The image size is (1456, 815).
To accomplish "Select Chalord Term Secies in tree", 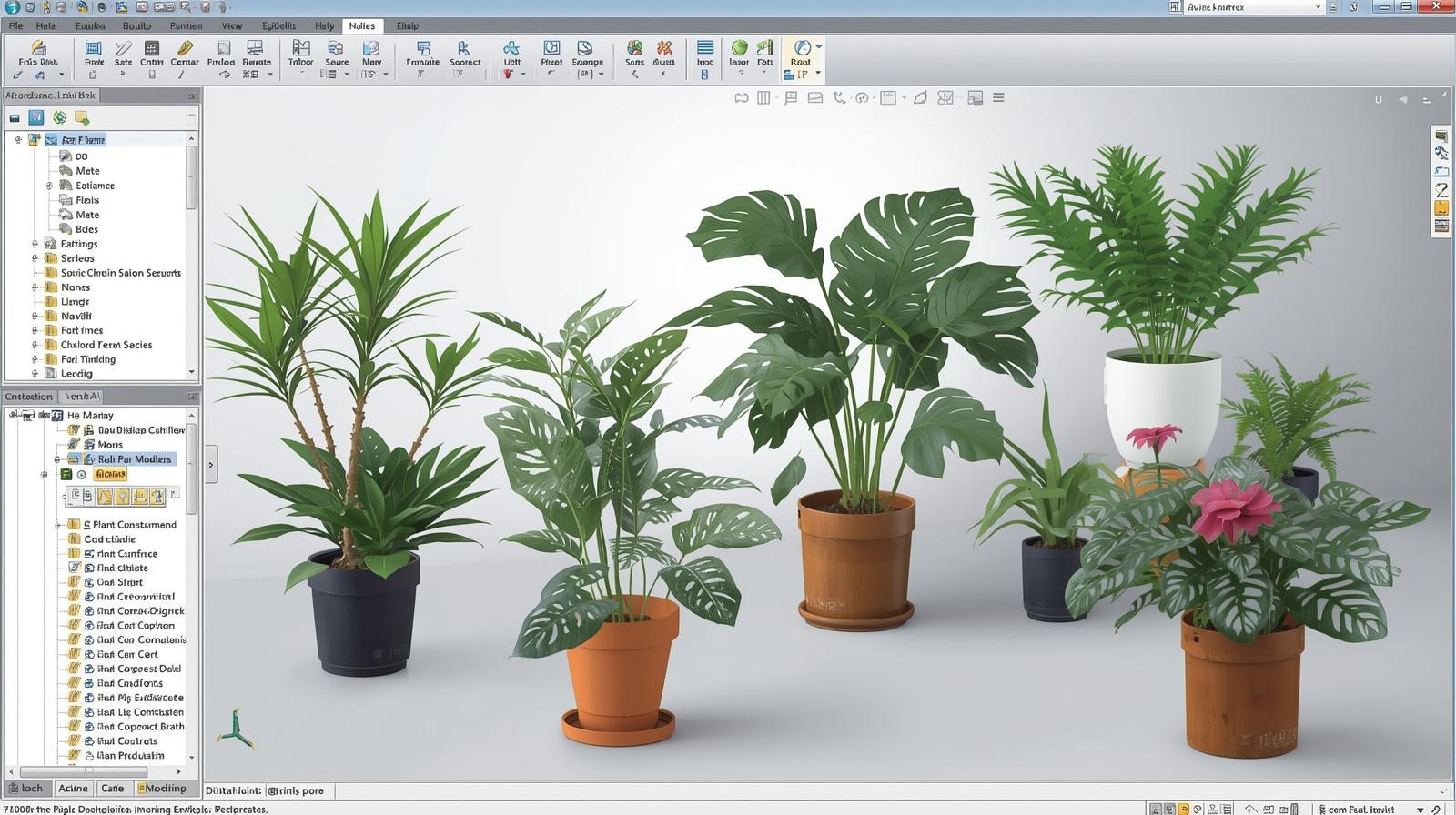I will tap(106, 345).
